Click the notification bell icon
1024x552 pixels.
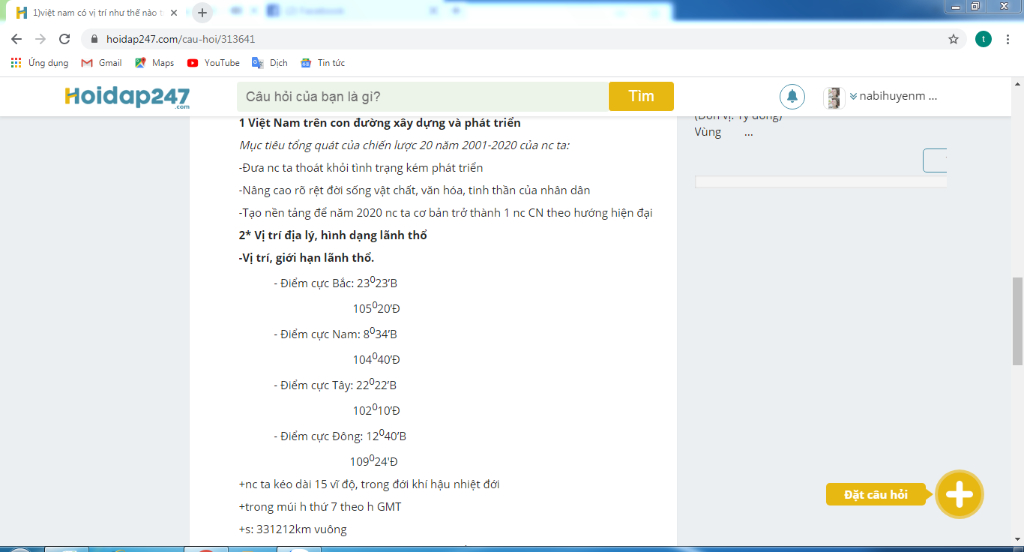[792, 96]
